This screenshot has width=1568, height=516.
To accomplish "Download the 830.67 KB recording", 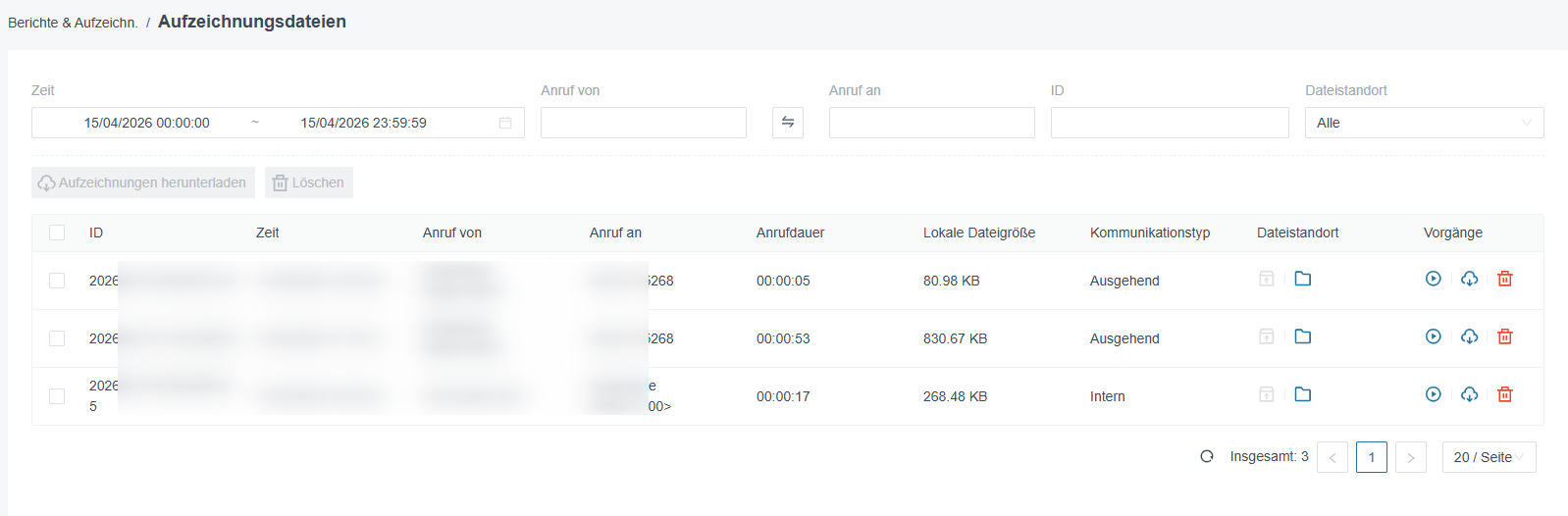I will [1469, 336].
